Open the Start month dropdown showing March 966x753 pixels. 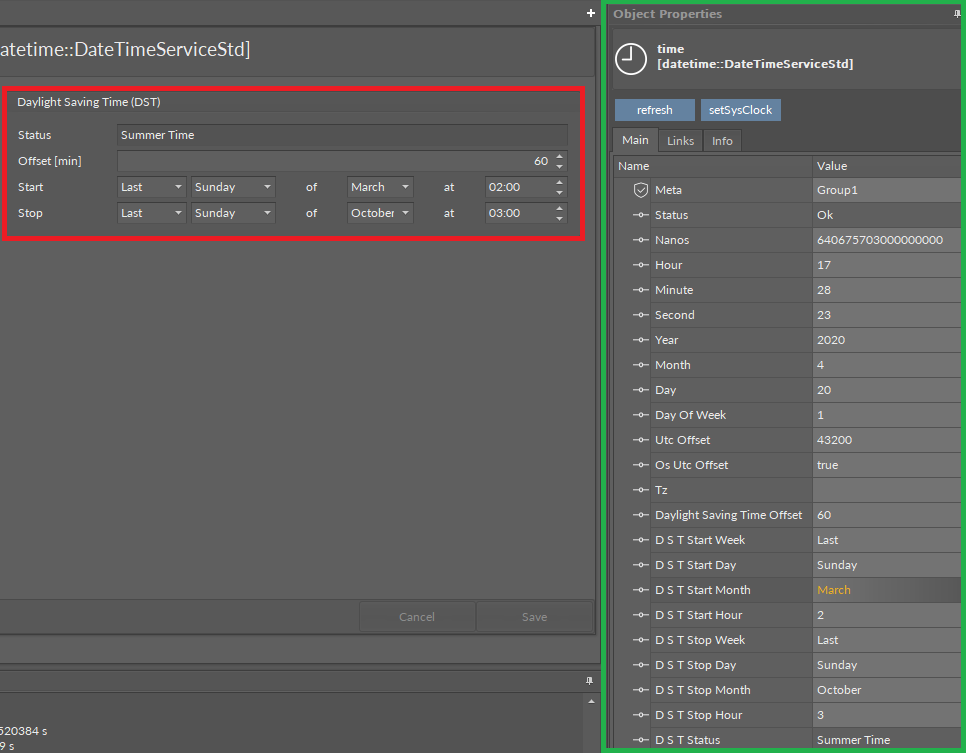pos(380,187)
